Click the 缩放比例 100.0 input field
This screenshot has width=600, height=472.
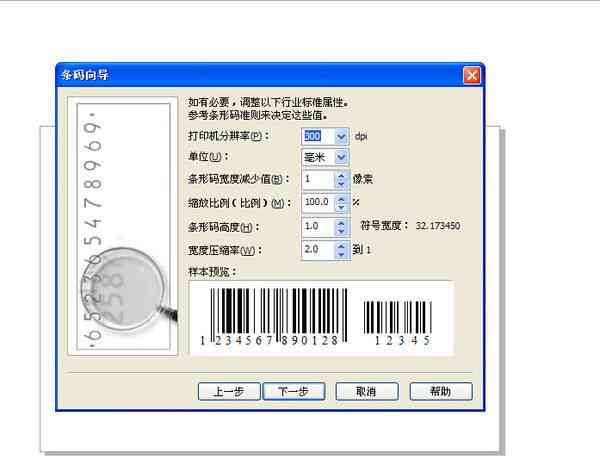318,202
